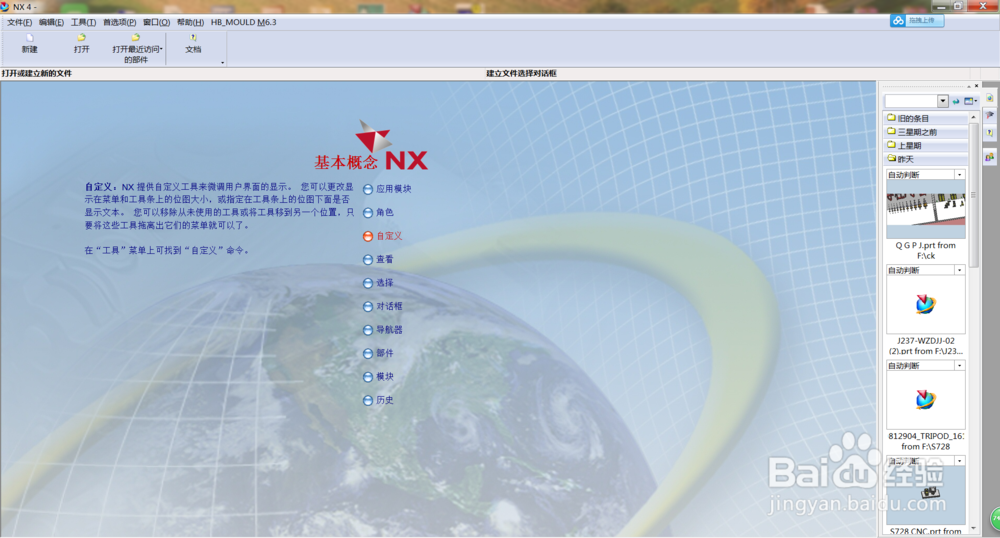Select the 部件 concept link
Image resolution: width=1000 pixels, height=538 pixels.
coord(378,354)
